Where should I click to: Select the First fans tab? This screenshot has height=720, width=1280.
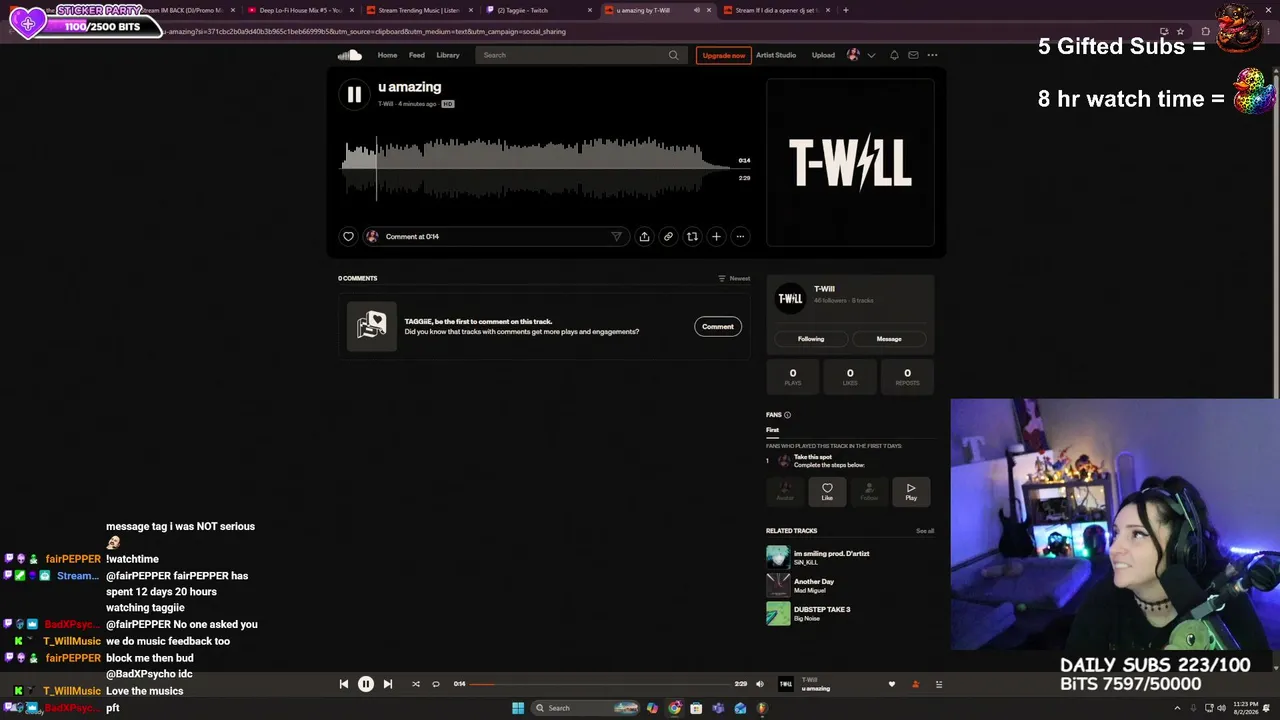772,430
